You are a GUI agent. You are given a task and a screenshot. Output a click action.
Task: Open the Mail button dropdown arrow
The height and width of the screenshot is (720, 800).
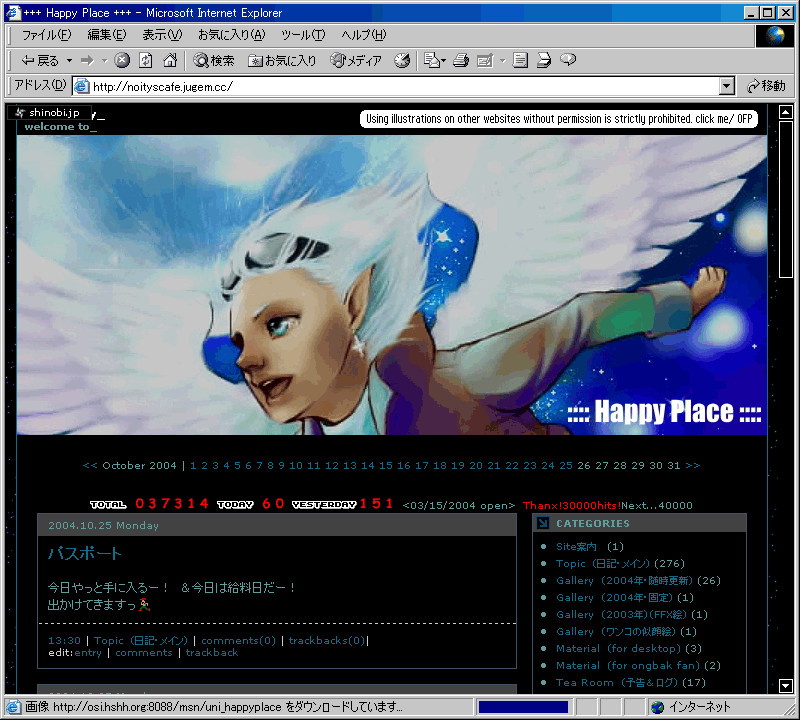coord(443,61)
